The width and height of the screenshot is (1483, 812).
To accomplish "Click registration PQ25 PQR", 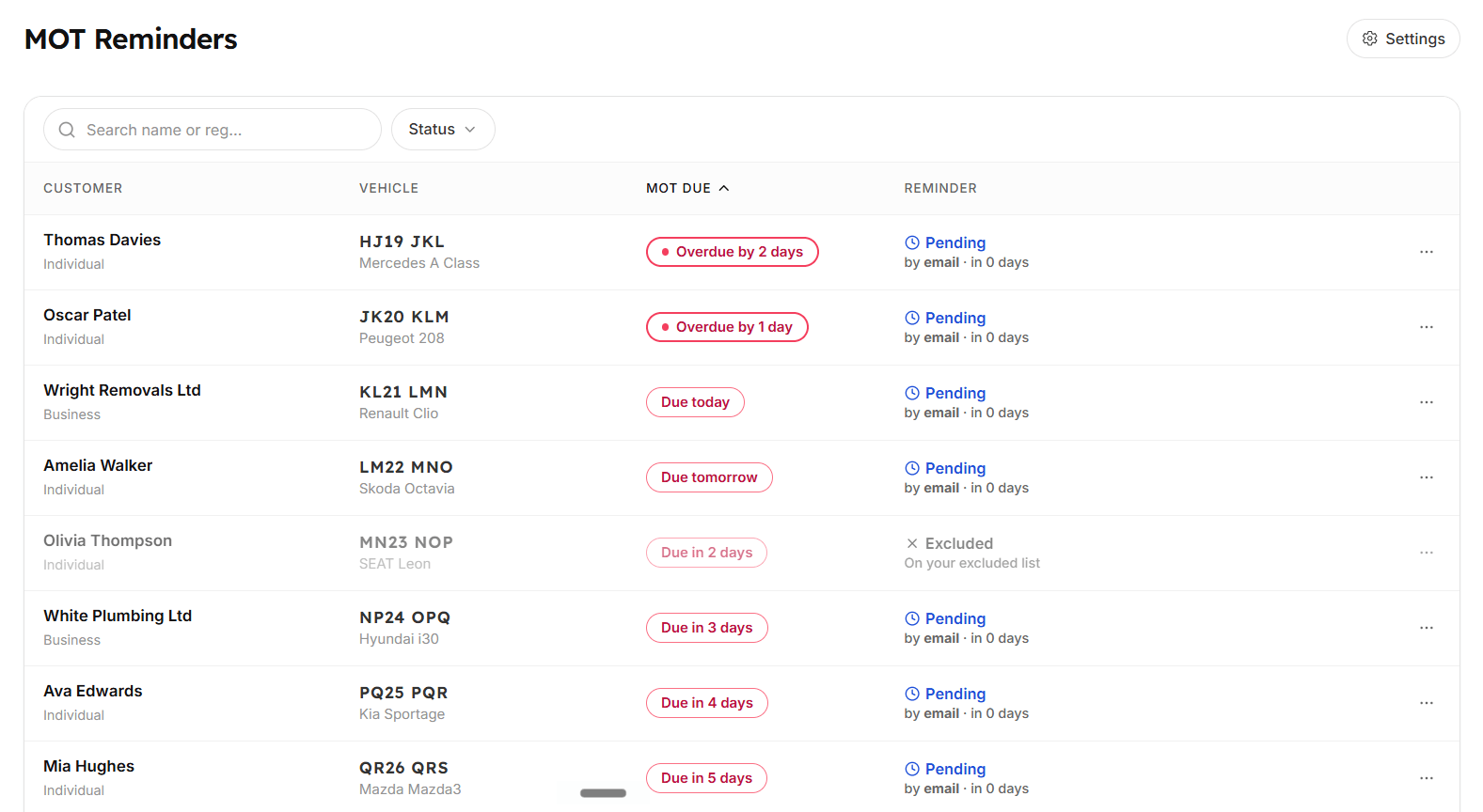I will [403, 693].
